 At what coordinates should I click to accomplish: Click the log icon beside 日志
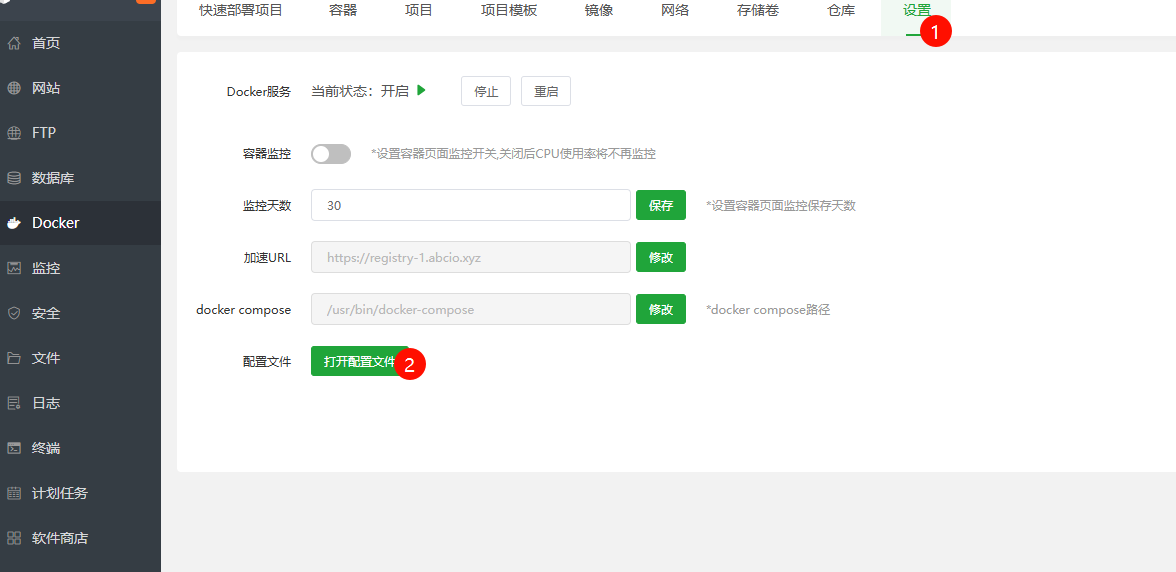tap(14, 403)
